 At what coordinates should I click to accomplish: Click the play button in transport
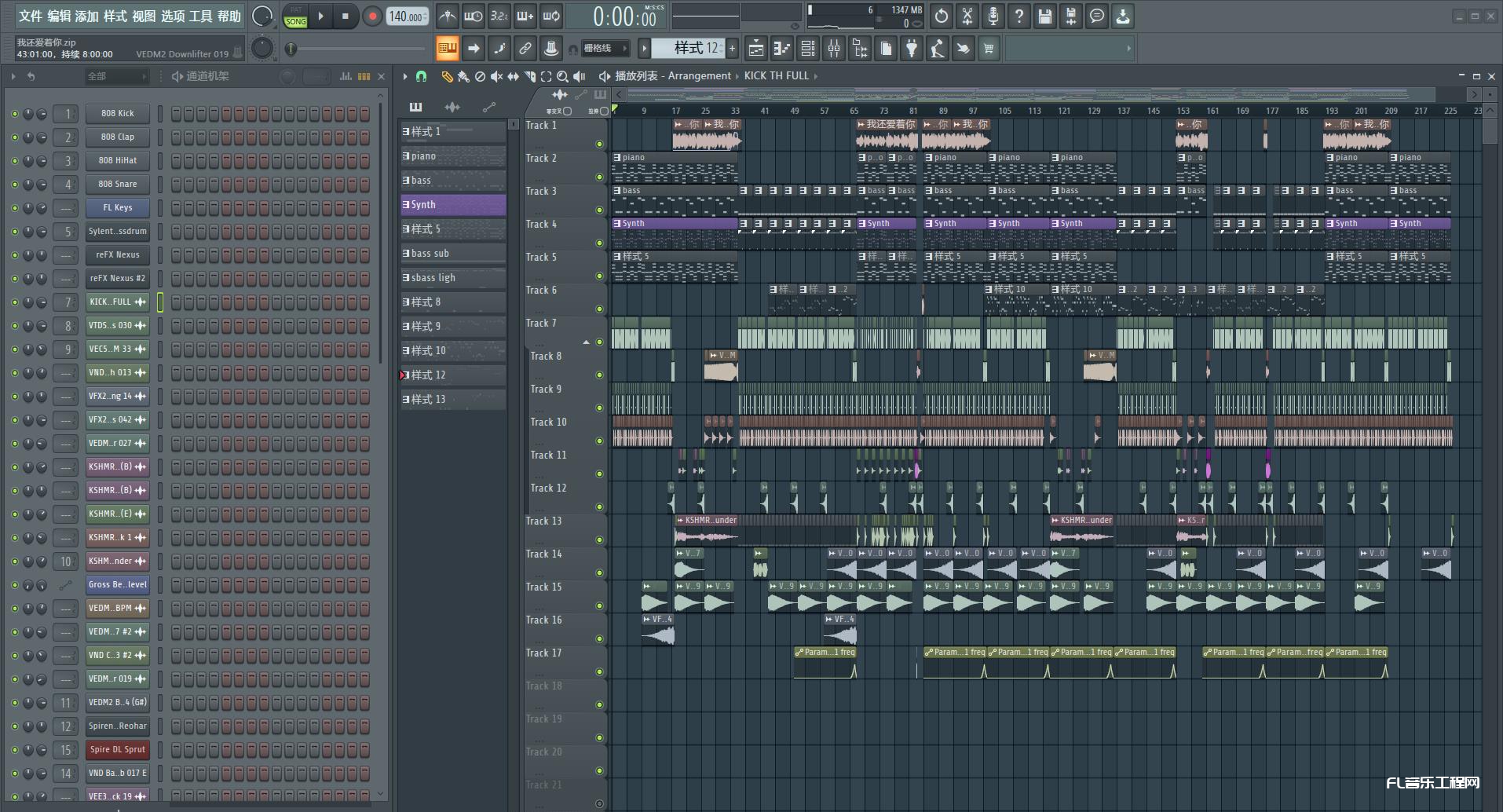point(320,16)
